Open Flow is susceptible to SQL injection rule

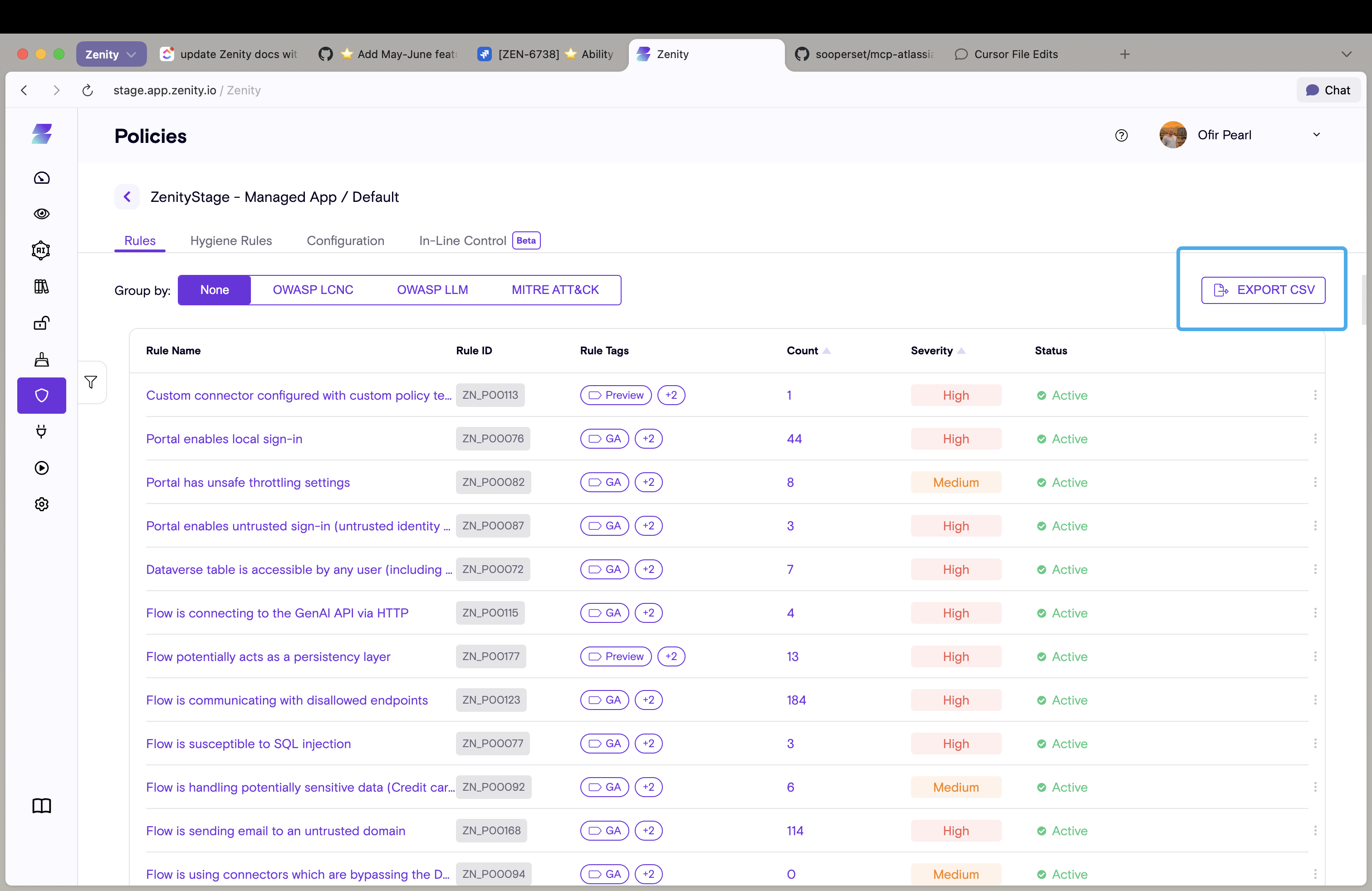point(249,744)
